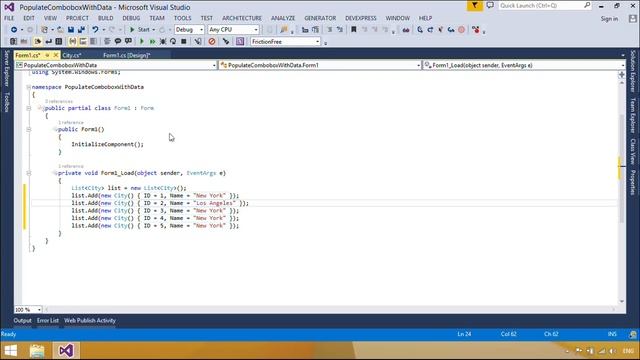Click the comment bubble icon
Viewport: 640px width, 360px height.
point(118,42)
